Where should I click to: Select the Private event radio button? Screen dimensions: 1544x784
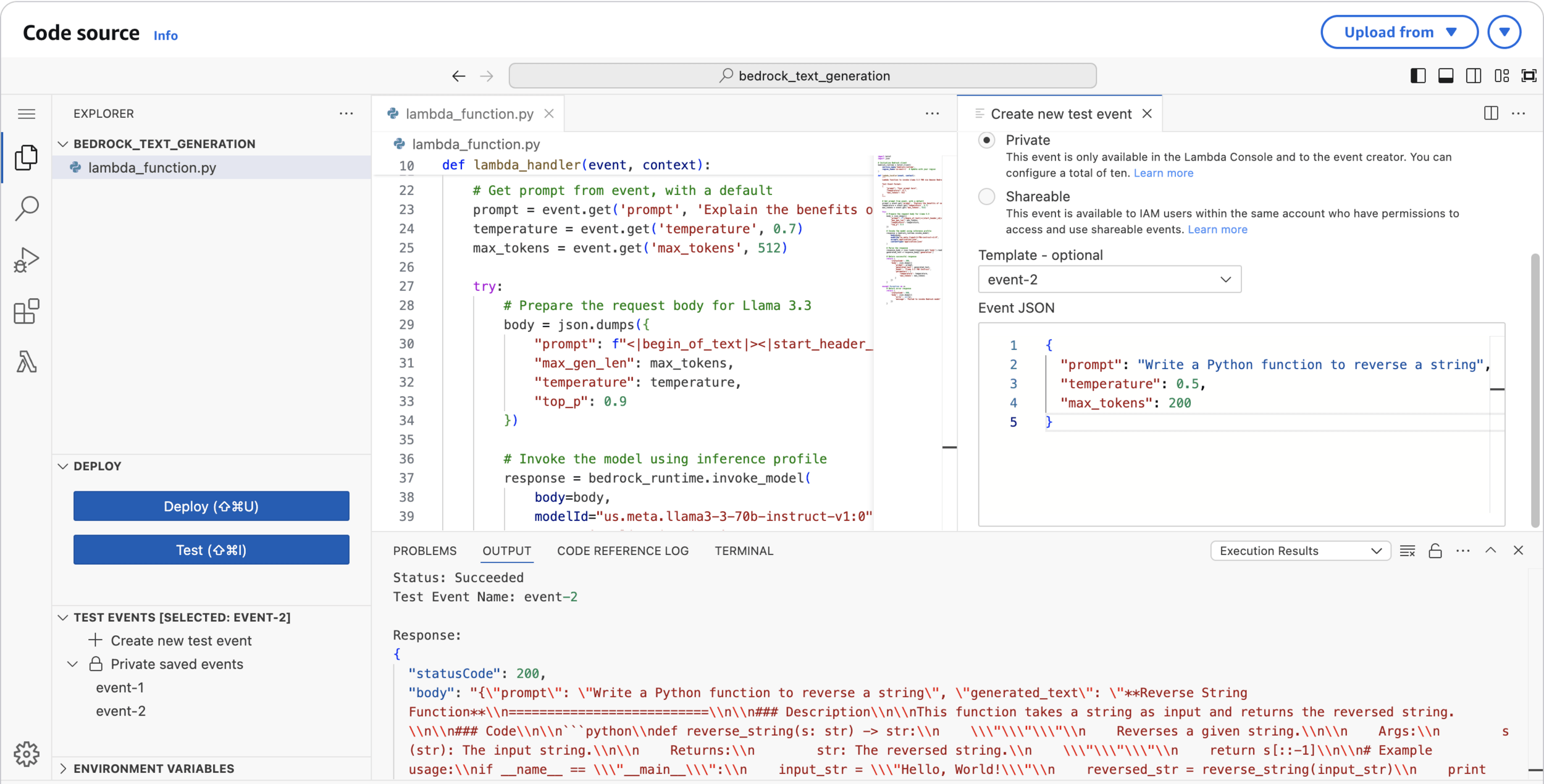[987, 141]
